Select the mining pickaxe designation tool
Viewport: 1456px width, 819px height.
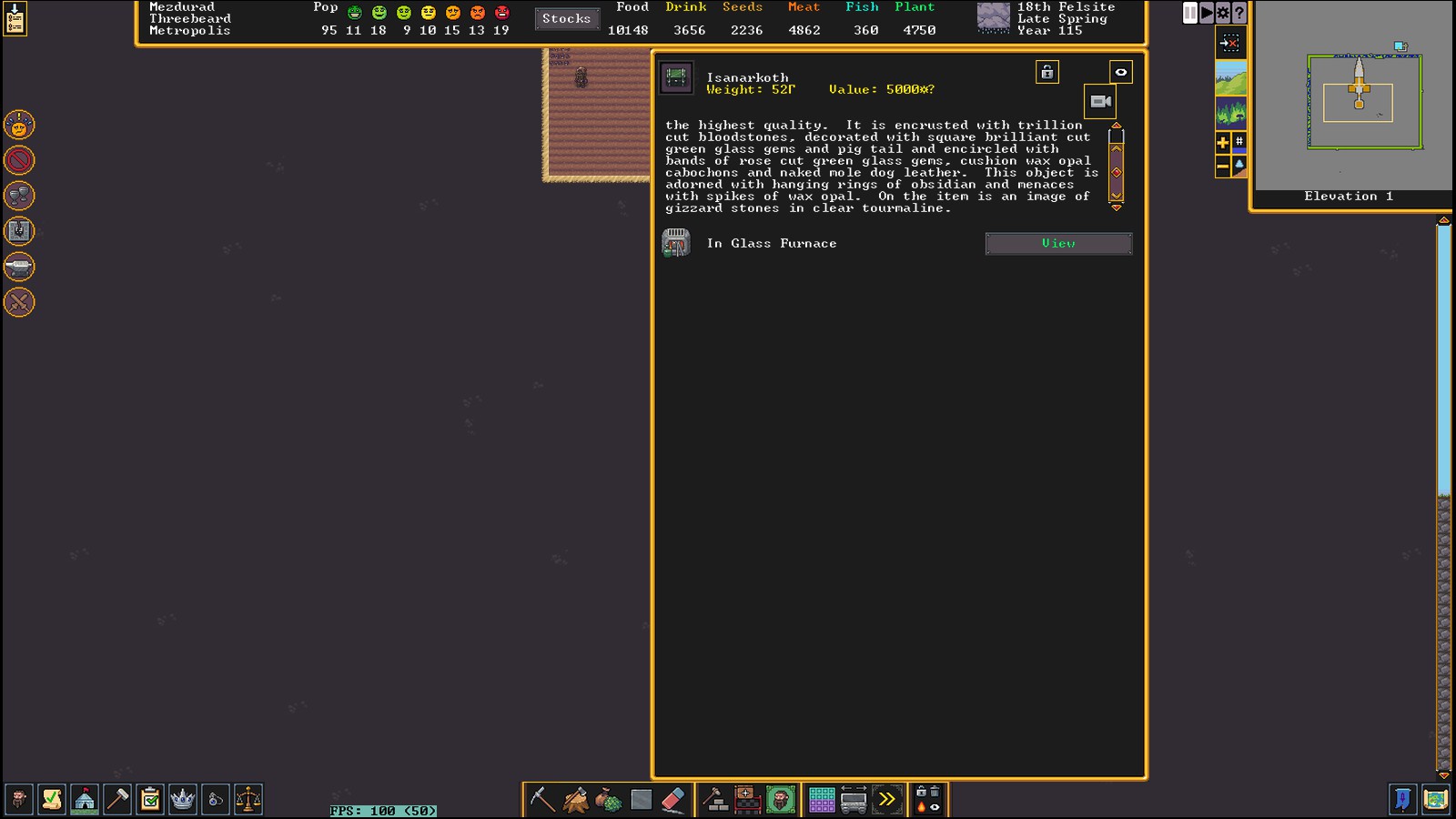coord(542,800)
